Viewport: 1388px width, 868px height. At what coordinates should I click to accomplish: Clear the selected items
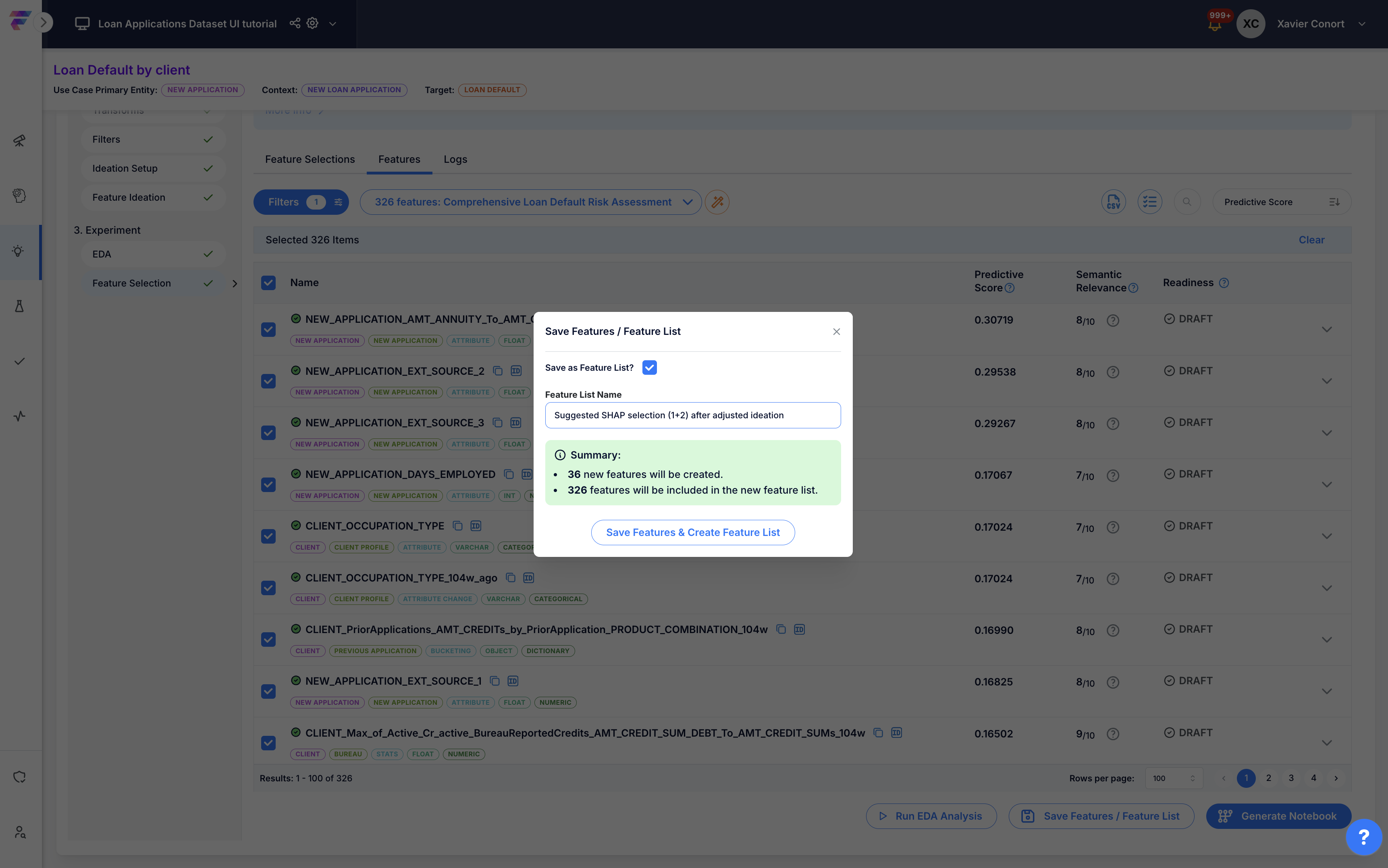pyautogui.click(x=1311, y=240)
